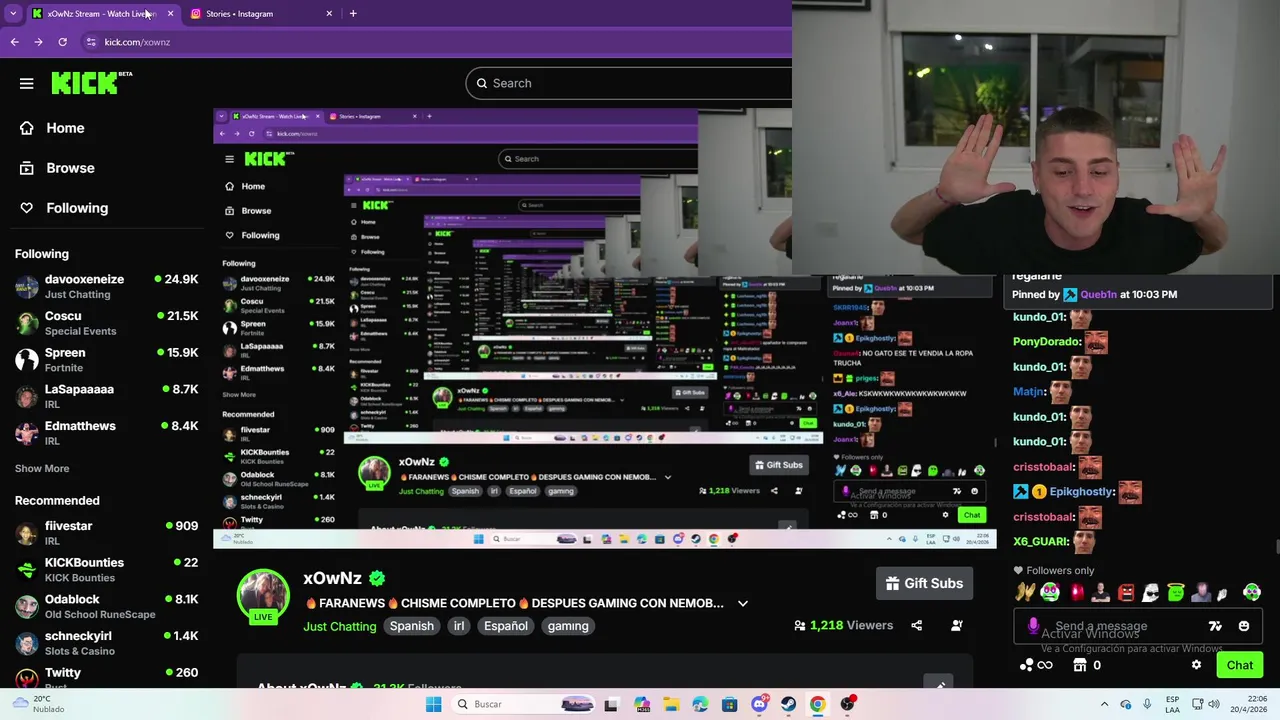Click the gaming tag
1280x720 pixels.
(x=568, y=626)
